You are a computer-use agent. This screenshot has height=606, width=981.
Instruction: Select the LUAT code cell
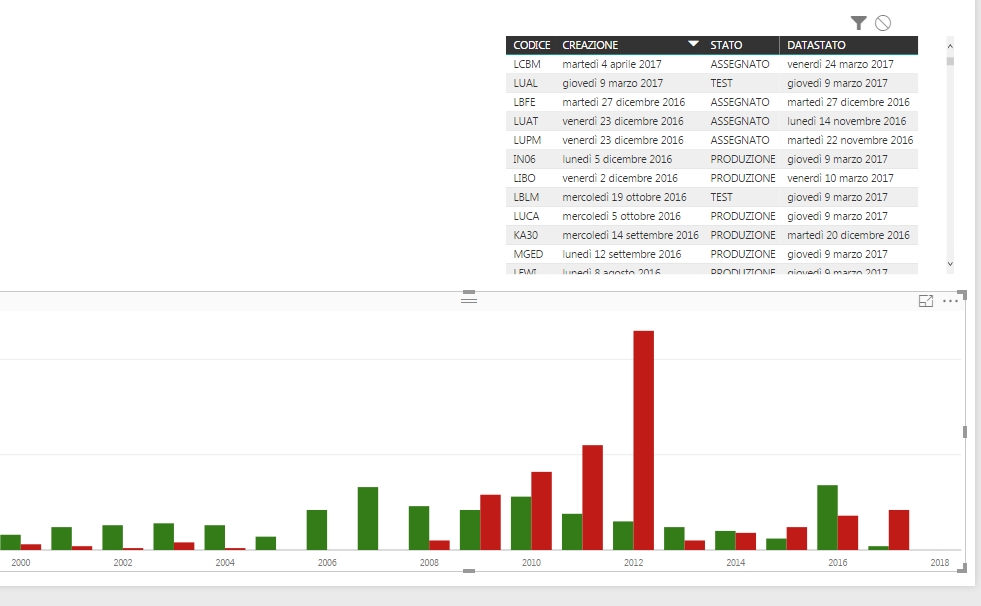pos(526,121)
